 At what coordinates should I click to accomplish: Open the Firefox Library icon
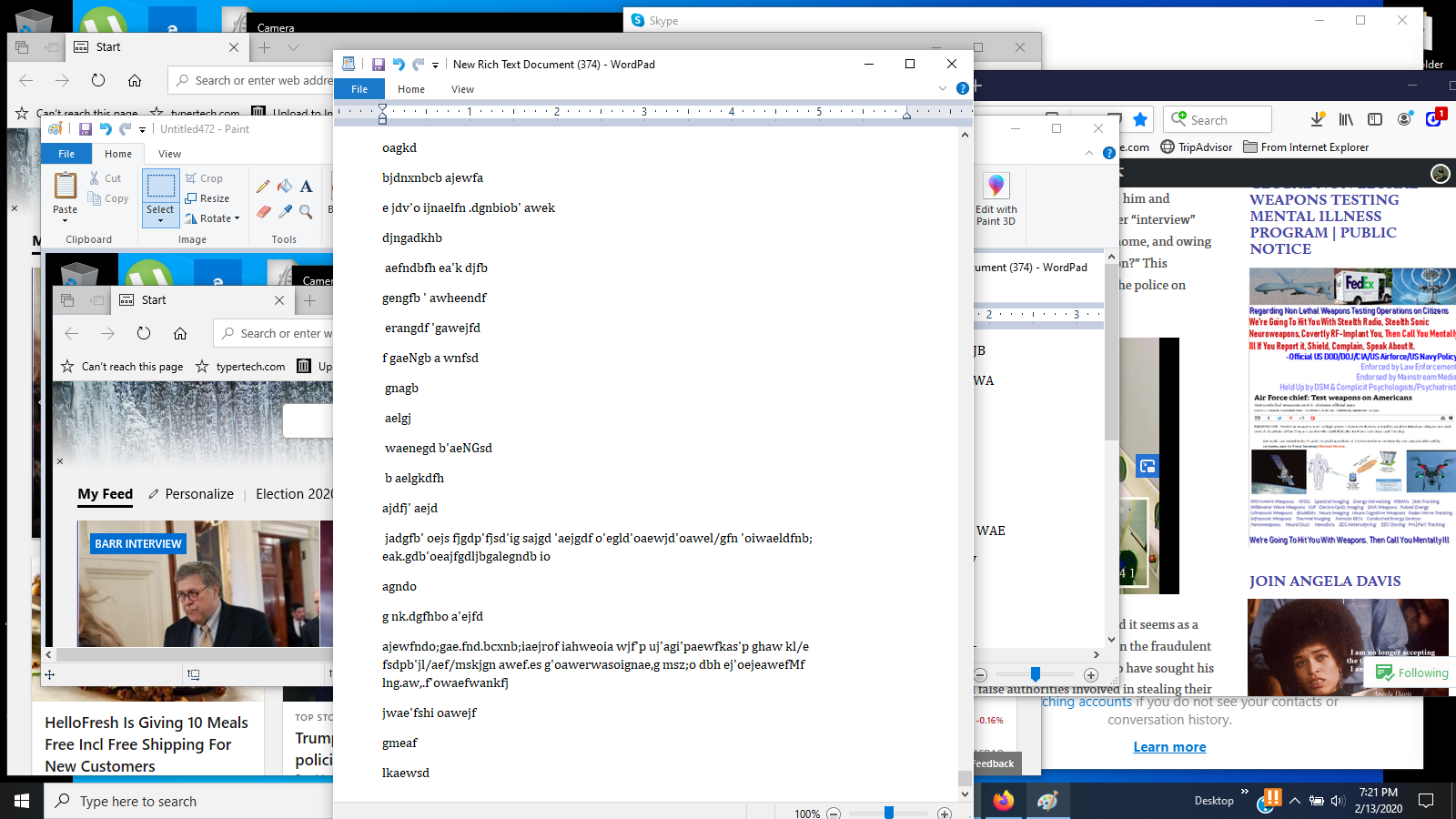coord(1346,119)
